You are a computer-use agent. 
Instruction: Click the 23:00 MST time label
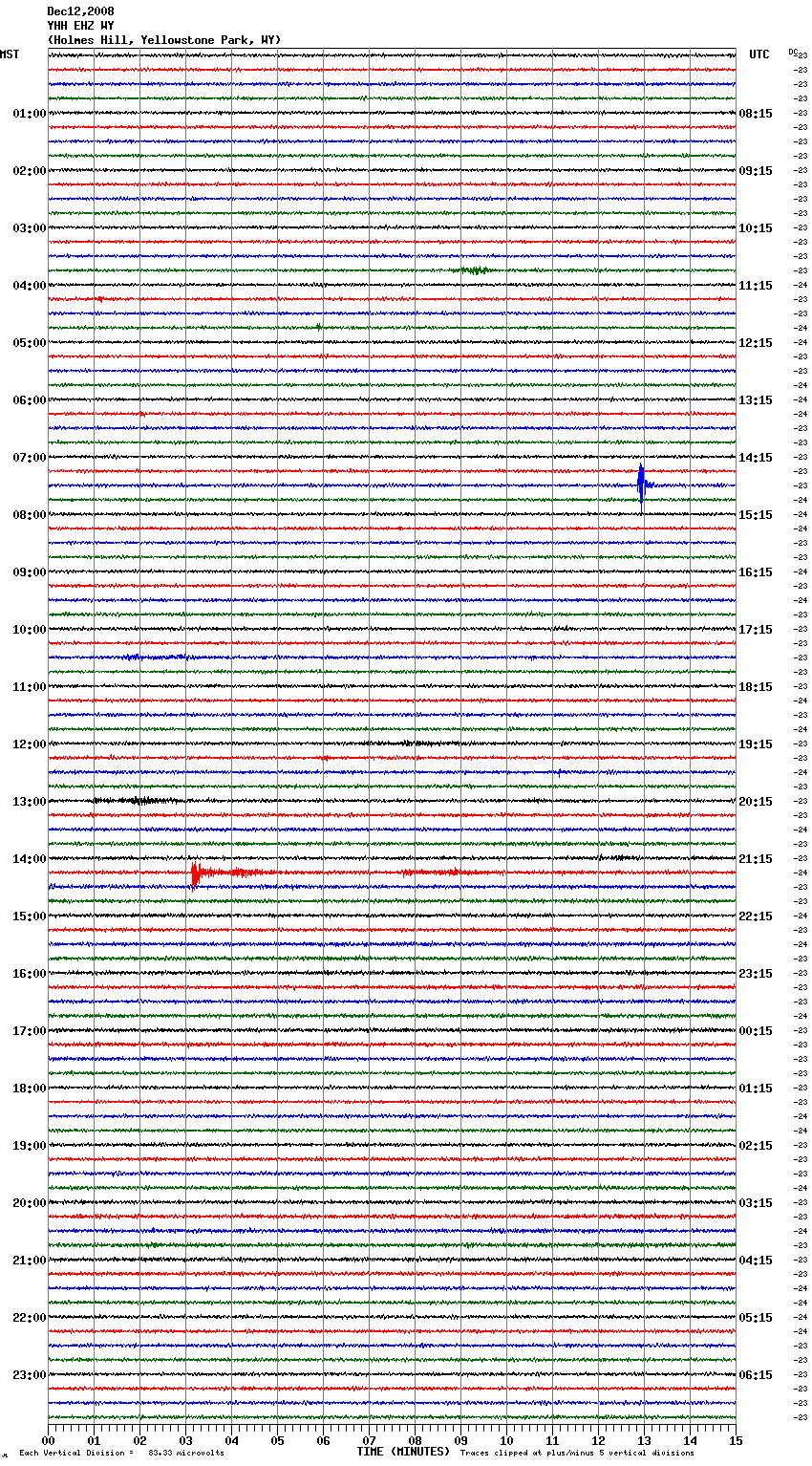pyautogui.click(x=29, y=1375)
